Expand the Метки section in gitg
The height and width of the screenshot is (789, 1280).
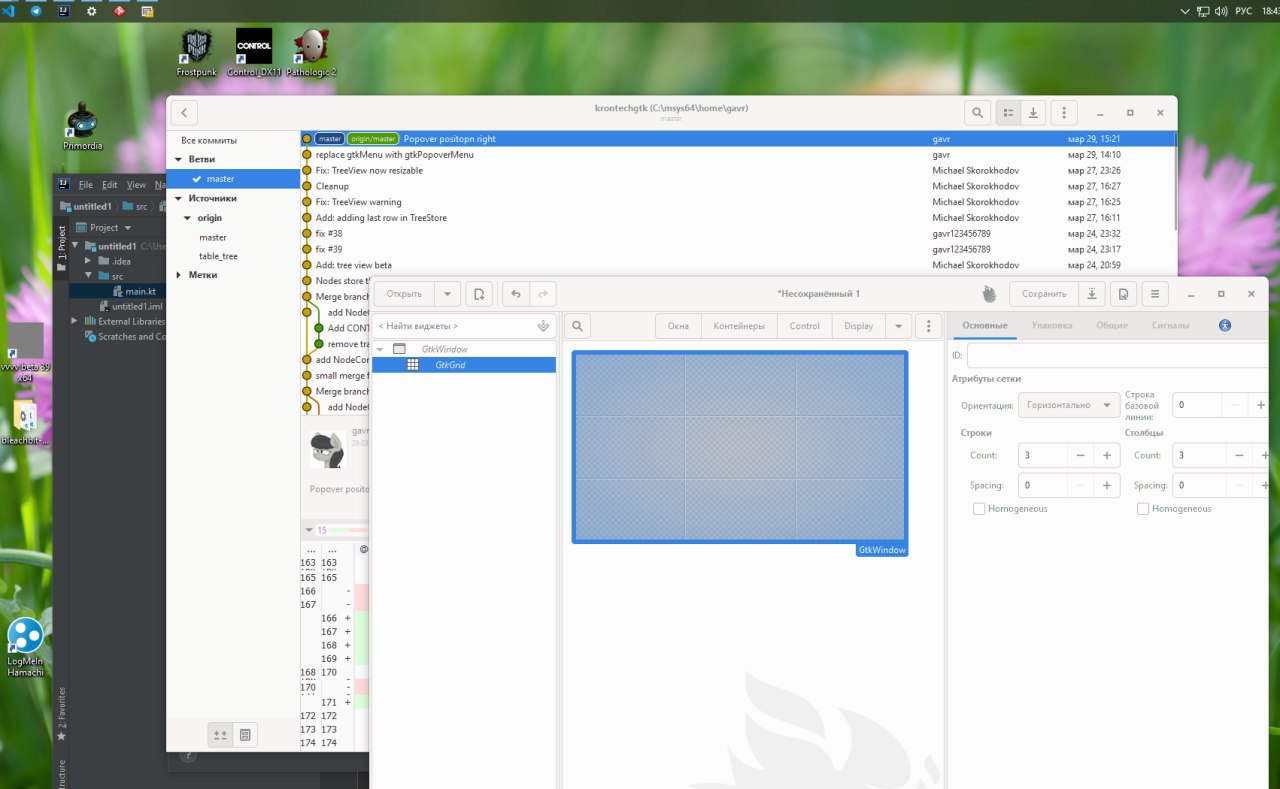(x=179, y=275)
